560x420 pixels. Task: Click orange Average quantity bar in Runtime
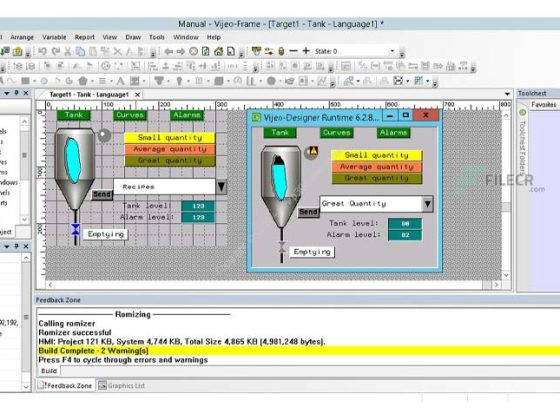(377, 166)
